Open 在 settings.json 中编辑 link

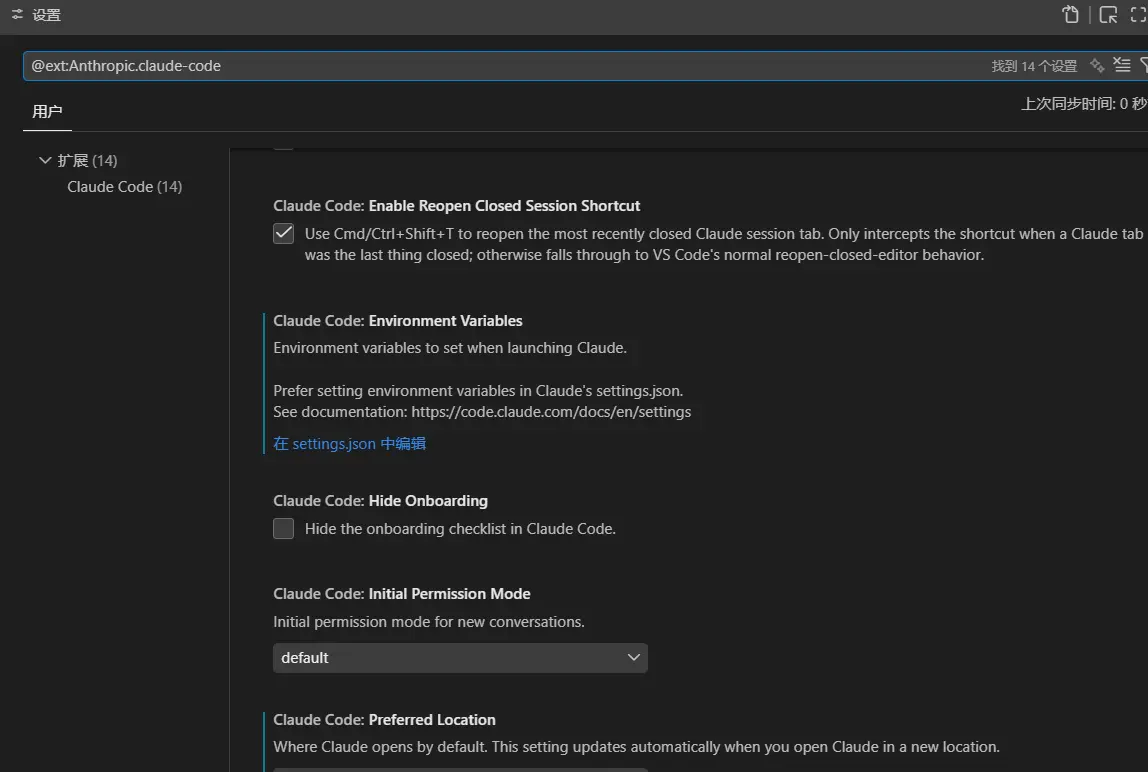tap(349, 443)
